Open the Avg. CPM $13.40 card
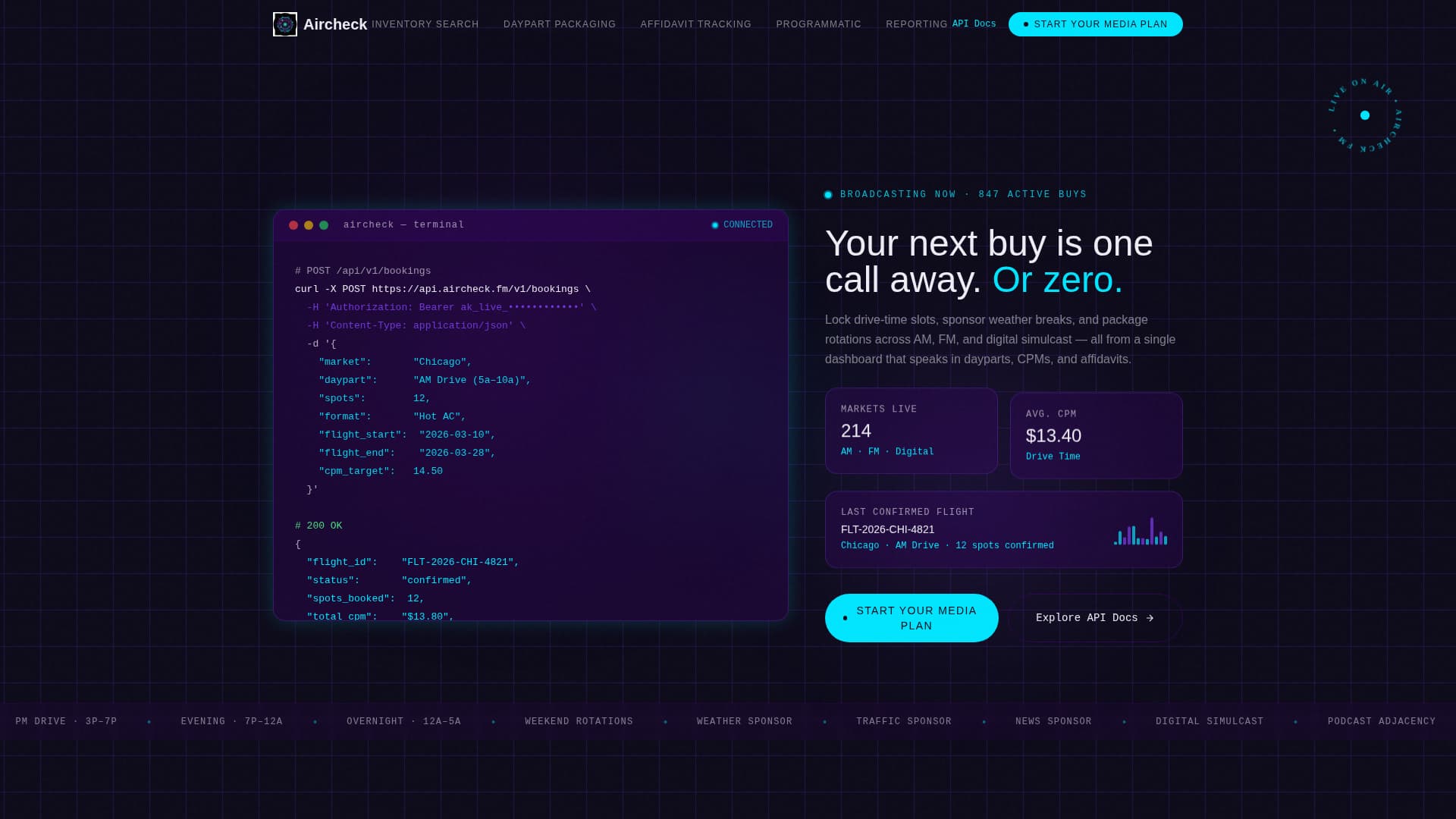The height and width of the screenshot is (819, 1456). tap(1097, 435)
